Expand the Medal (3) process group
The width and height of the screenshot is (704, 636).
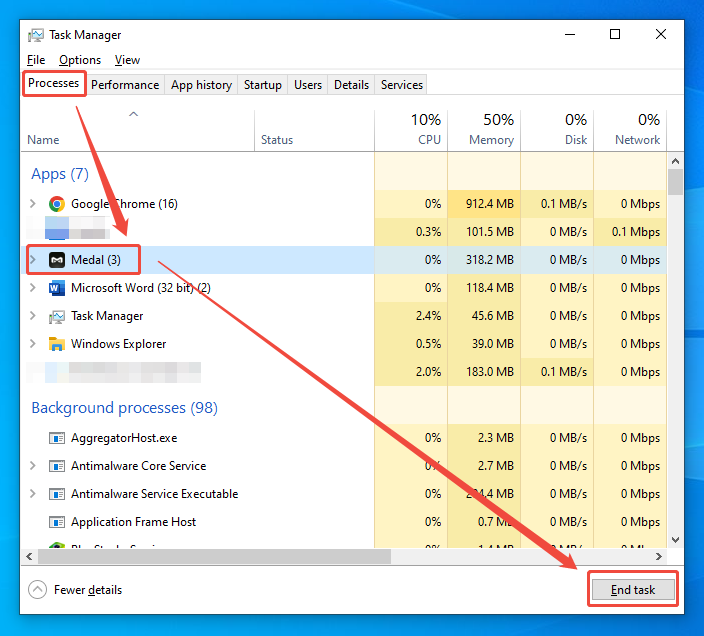(x=32, y=260)
